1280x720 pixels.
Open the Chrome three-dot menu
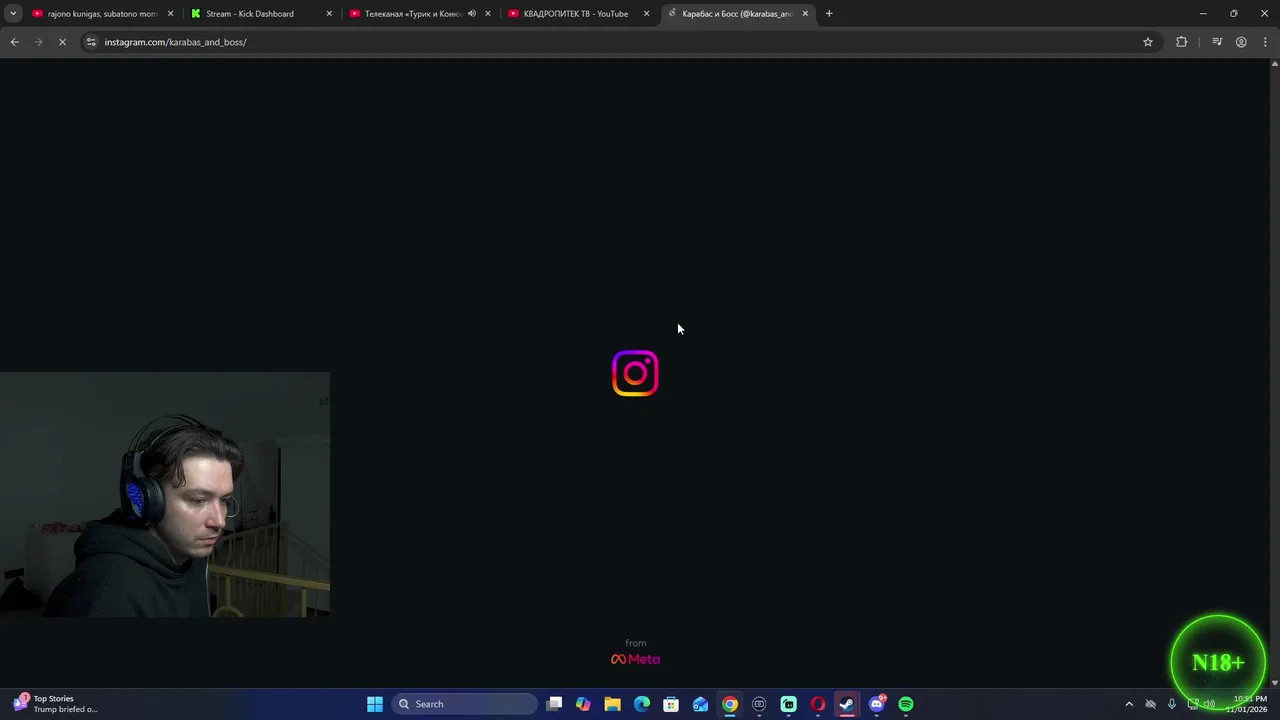point(1265,42)
